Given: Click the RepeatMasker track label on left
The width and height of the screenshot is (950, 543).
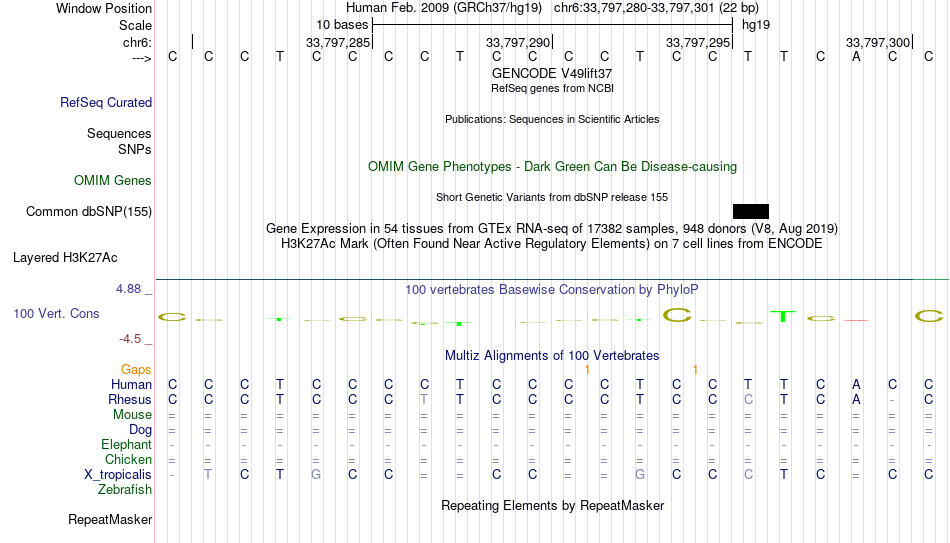Looking at the screenshot, I should pyautogui.click(x=110, y=519).
